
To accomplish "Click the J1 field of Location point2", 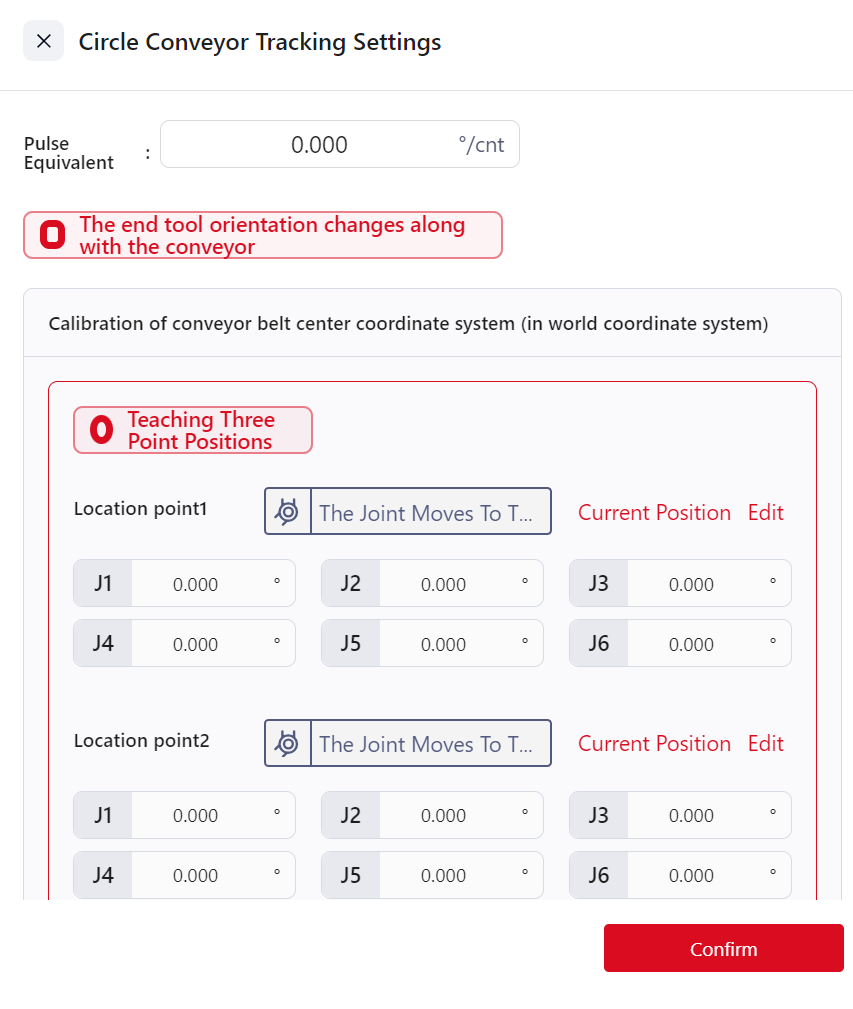I will point(196,815).
